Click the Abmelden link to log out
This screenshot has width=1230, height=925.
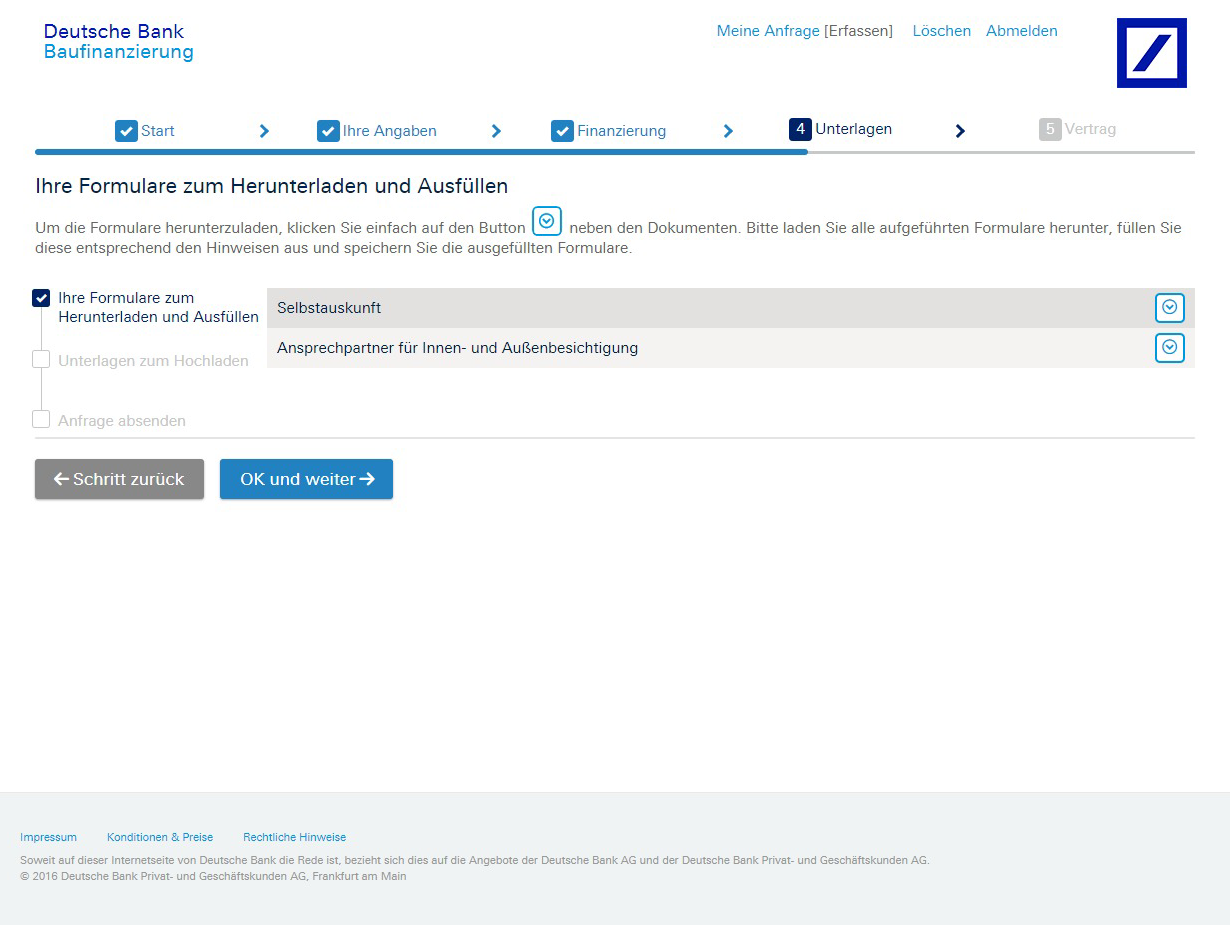click(1022, 31)
